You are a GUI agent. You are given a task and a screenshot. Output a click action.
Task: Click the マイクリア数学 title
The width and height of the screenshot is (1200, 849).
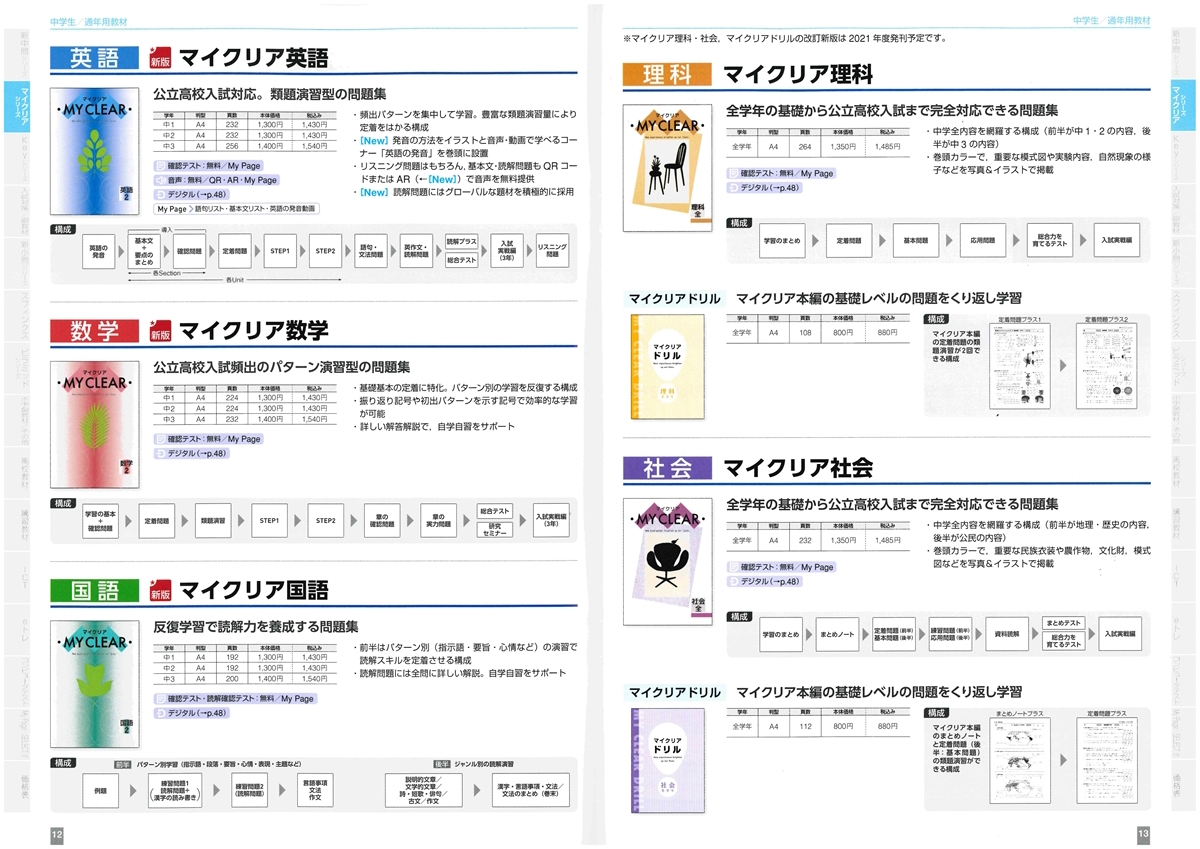[x=253, y=331]
